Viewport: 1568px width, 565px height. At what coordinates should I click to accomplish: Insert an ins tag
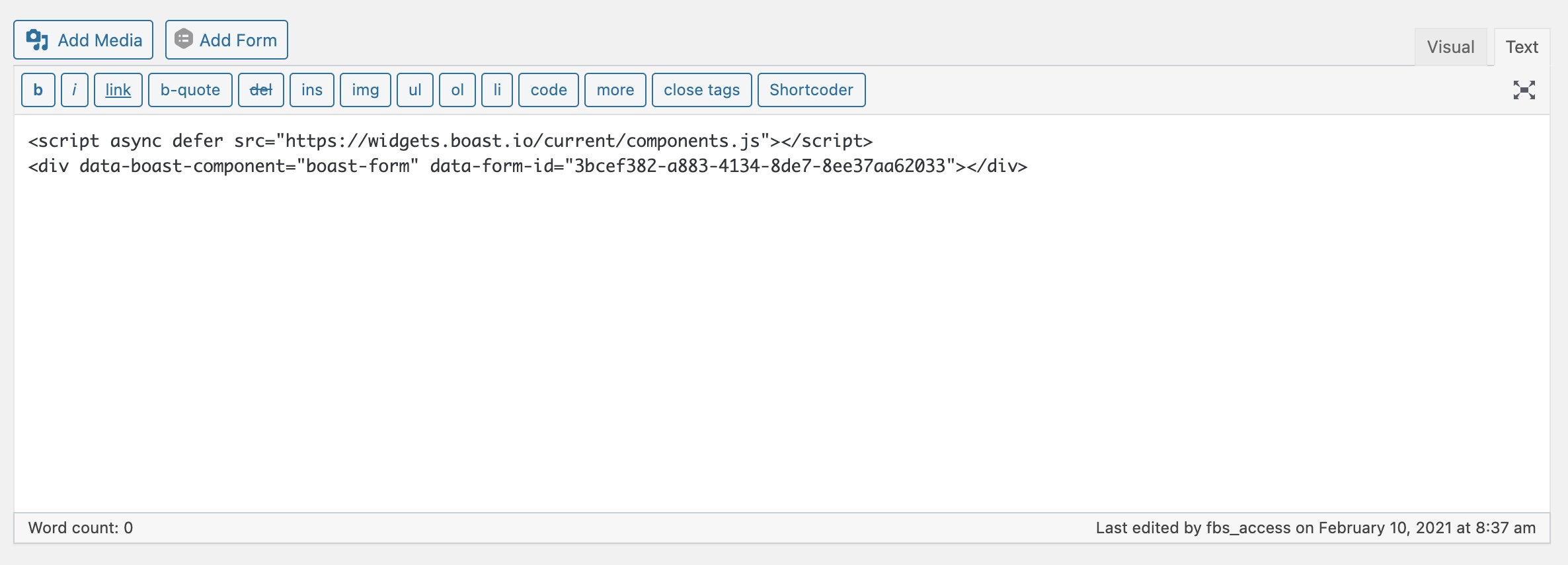click(x=312, y=90)
